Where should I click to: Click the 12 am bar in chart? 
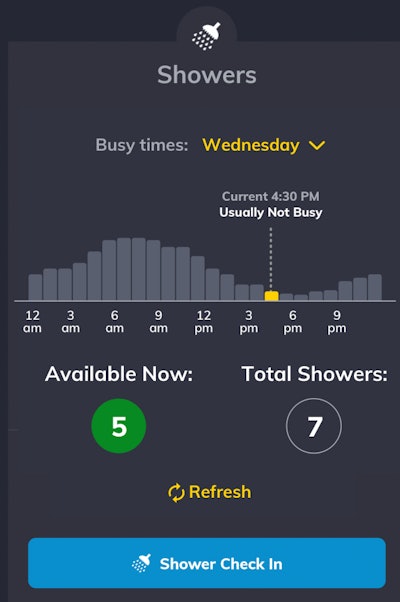[35, 287]
